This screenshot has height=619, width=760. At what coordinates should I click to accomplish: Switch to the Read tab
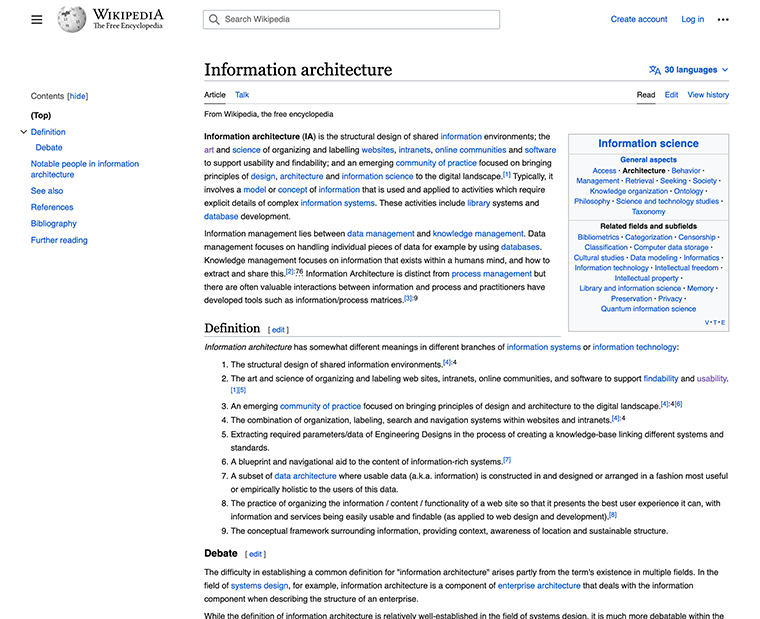click(646, 95)
